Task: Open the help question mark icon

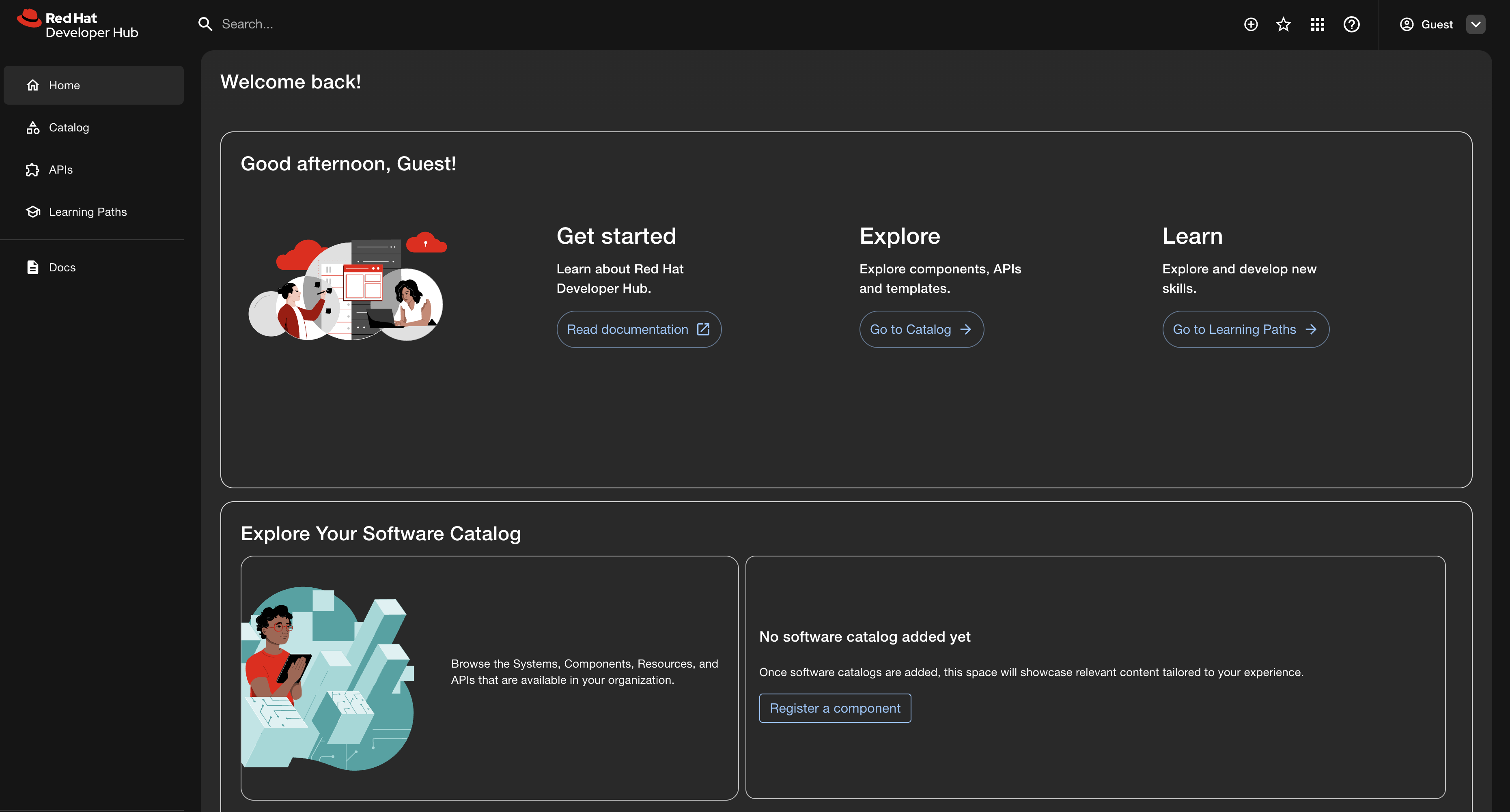Action: [x=1351, y=25]
